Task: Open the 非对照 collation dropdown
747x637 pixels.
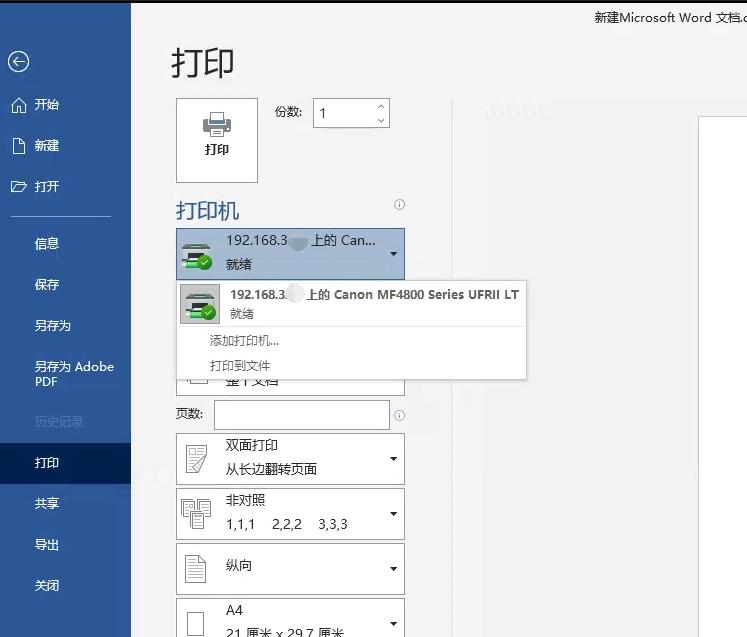Action: (290, 514)
